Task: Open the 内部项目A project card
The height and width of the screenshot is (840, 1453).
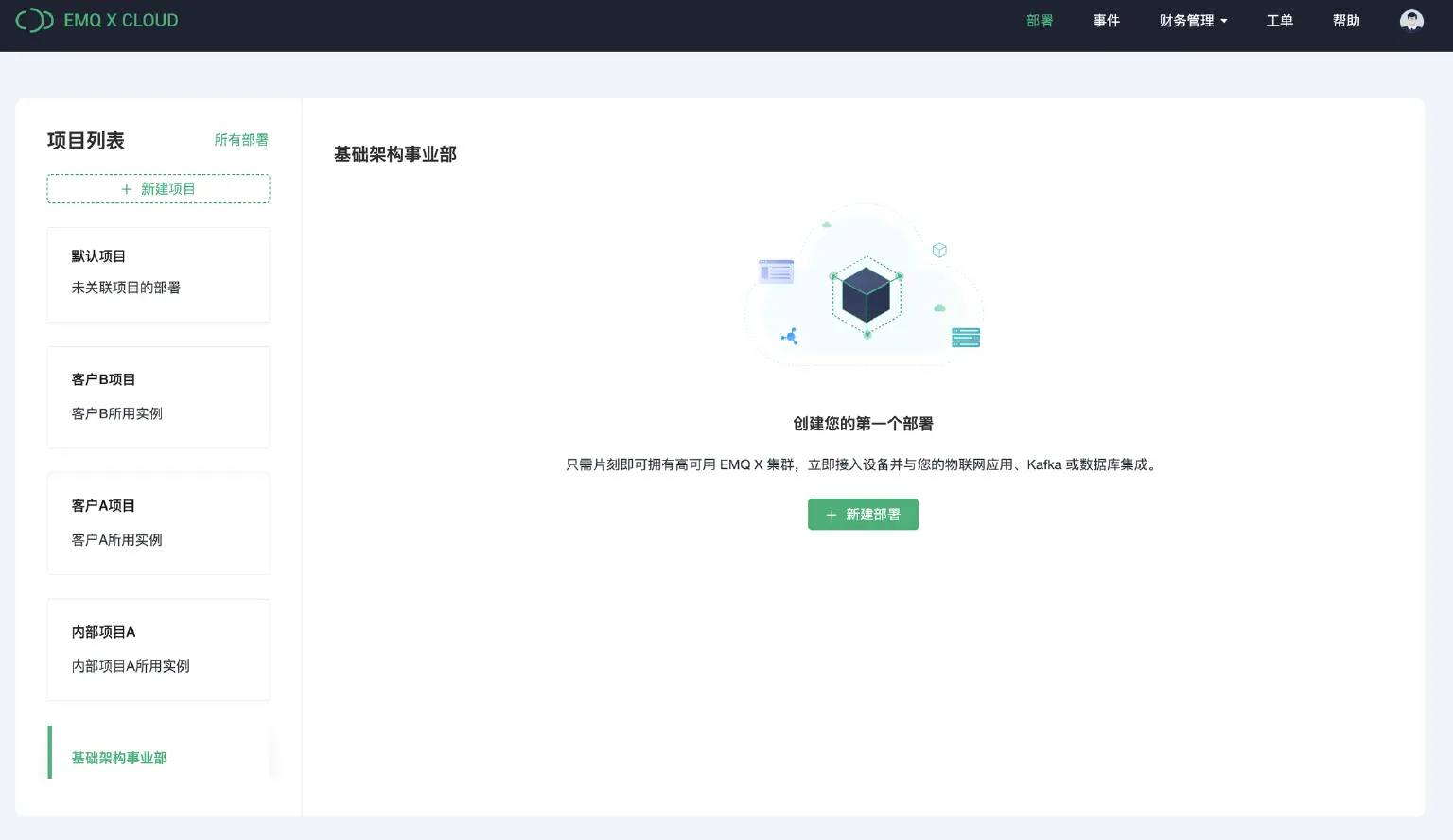Action: pos(158,650)
